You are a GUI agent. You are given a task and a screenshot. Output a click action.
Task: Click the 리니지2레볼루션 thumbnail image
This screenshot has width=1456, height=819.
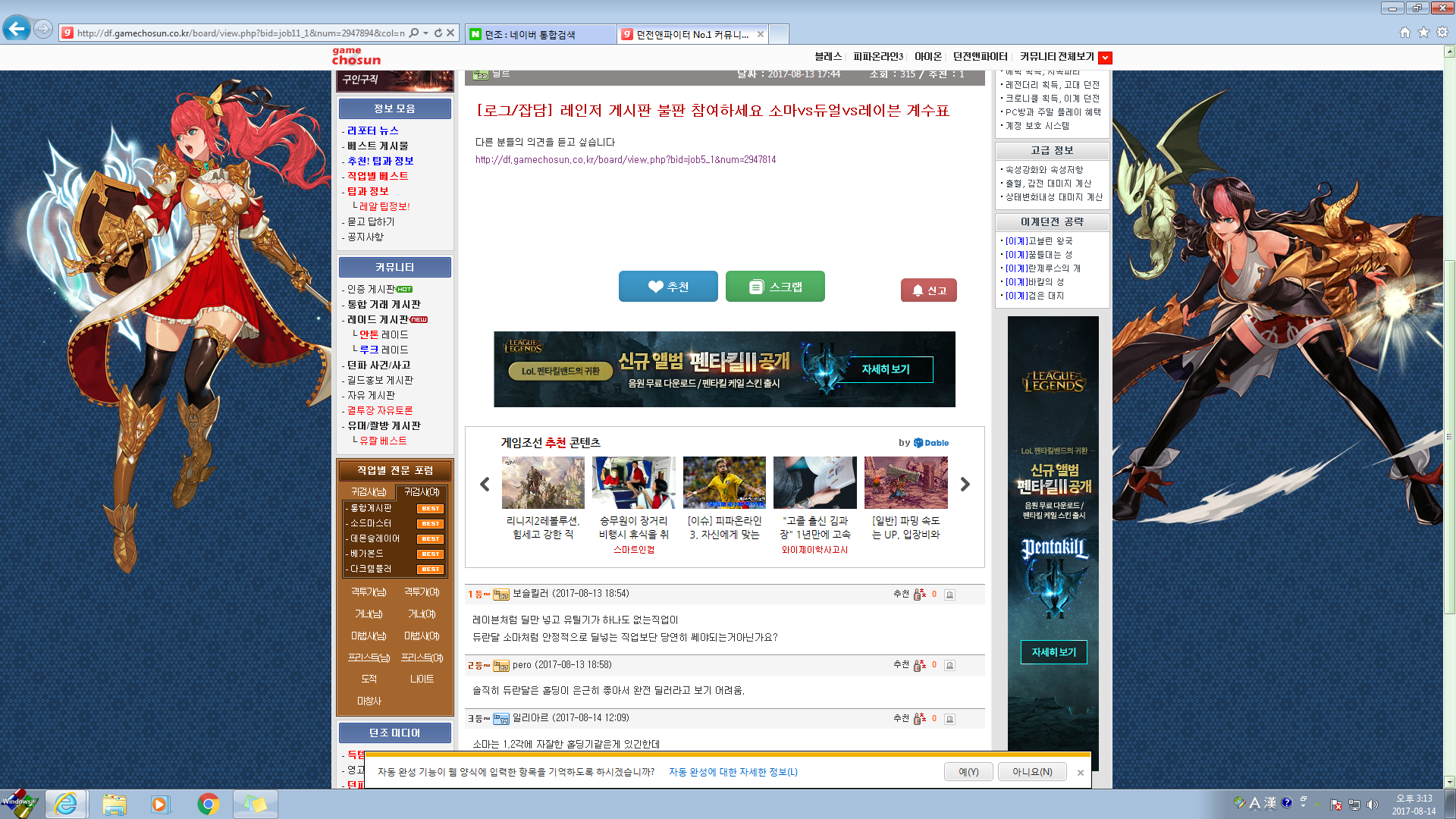coord(543,482)
